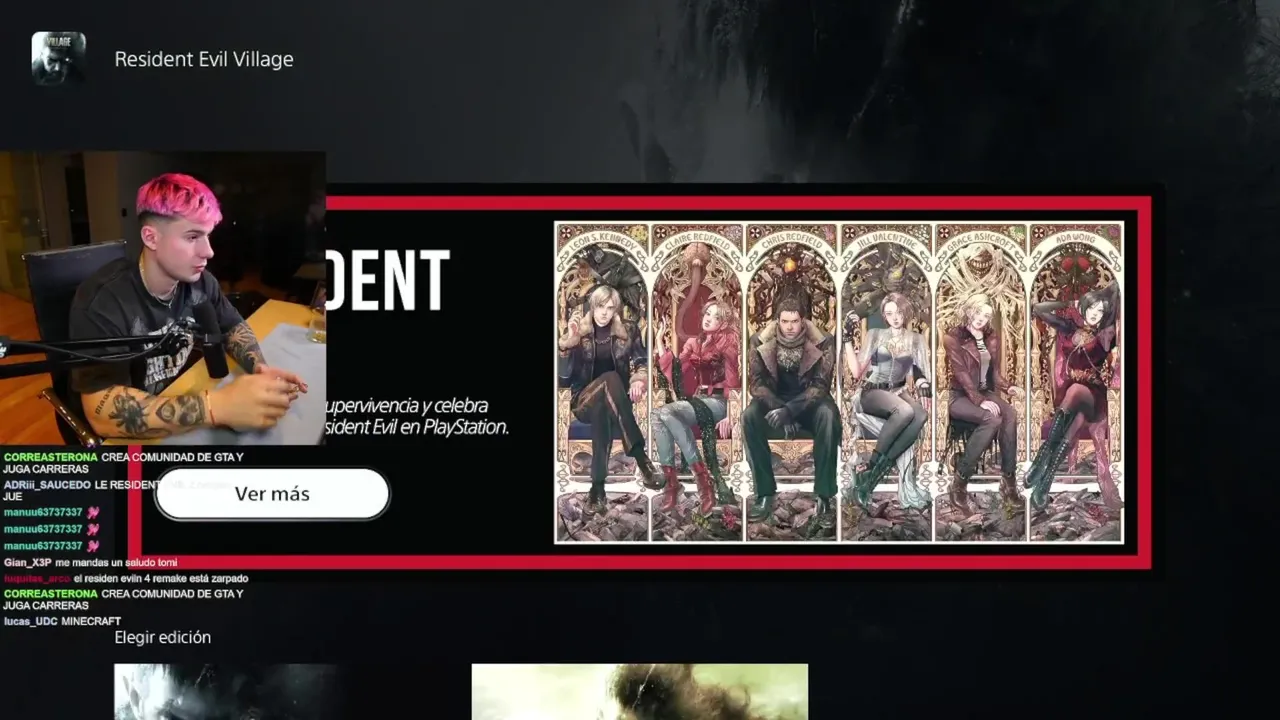Click the Elegir edición heading

click(163, 637)
